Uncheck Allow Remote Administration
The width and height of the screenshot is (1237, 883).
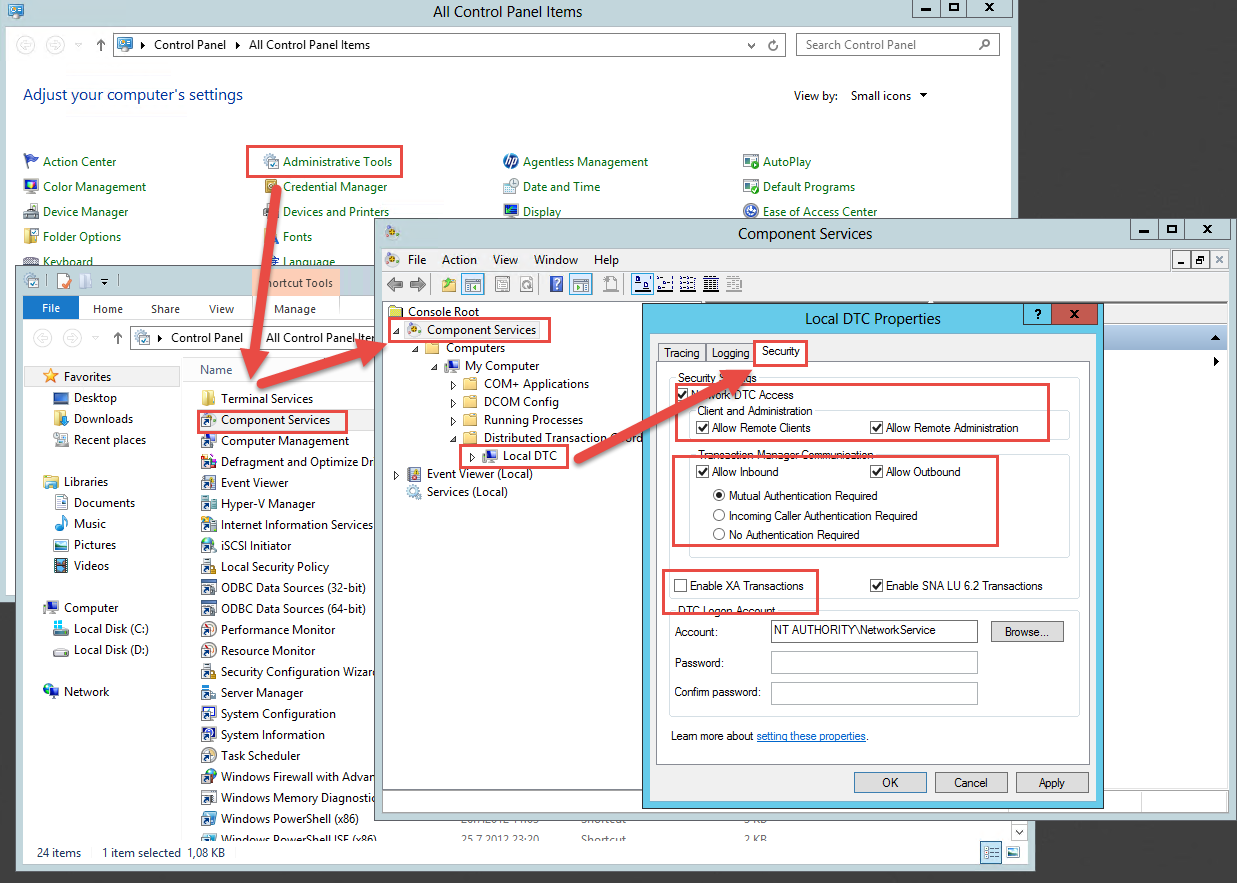[x=877, y=428]
